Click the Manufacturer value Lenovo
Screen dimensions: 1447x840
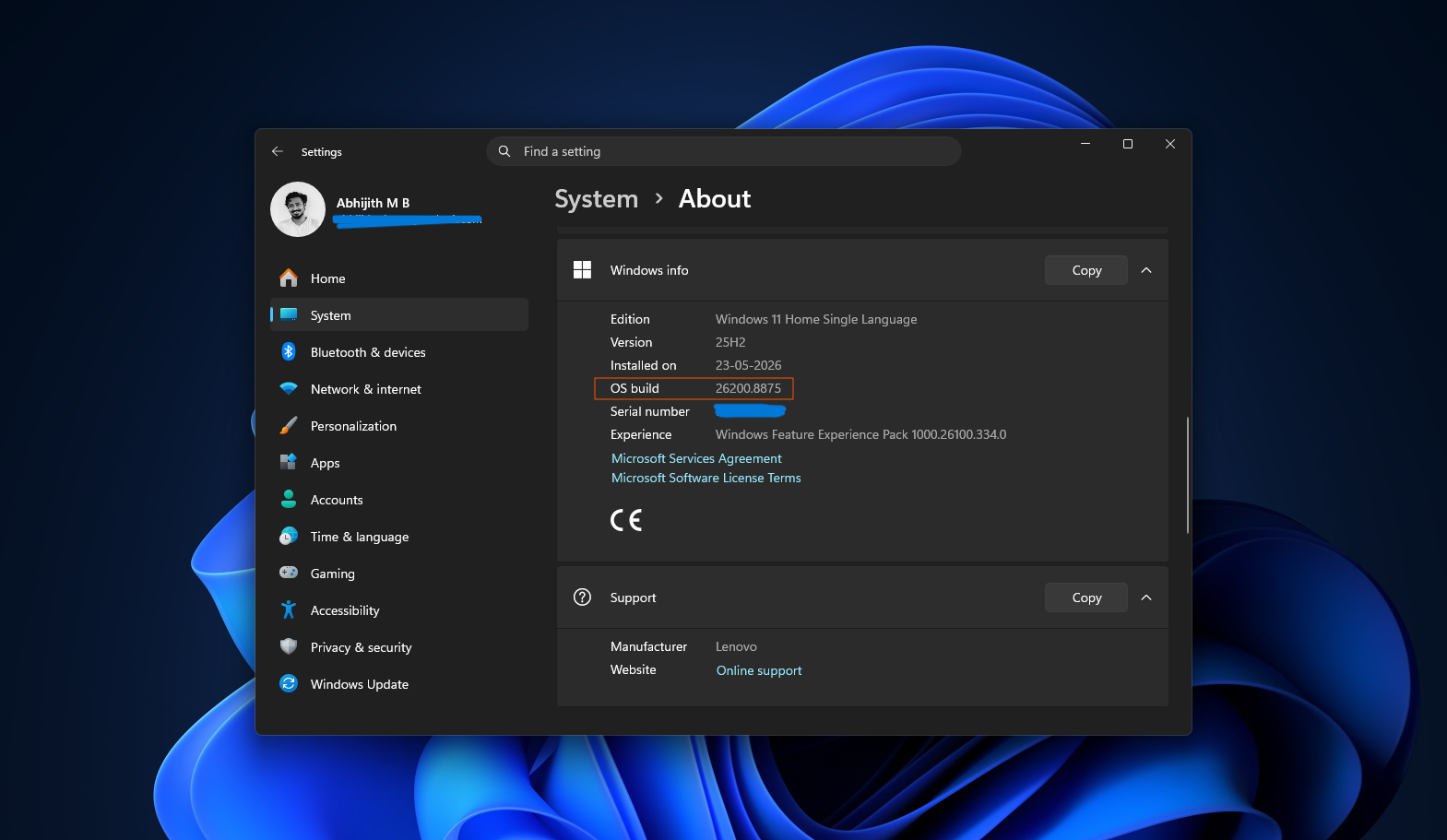pos(736,646)
